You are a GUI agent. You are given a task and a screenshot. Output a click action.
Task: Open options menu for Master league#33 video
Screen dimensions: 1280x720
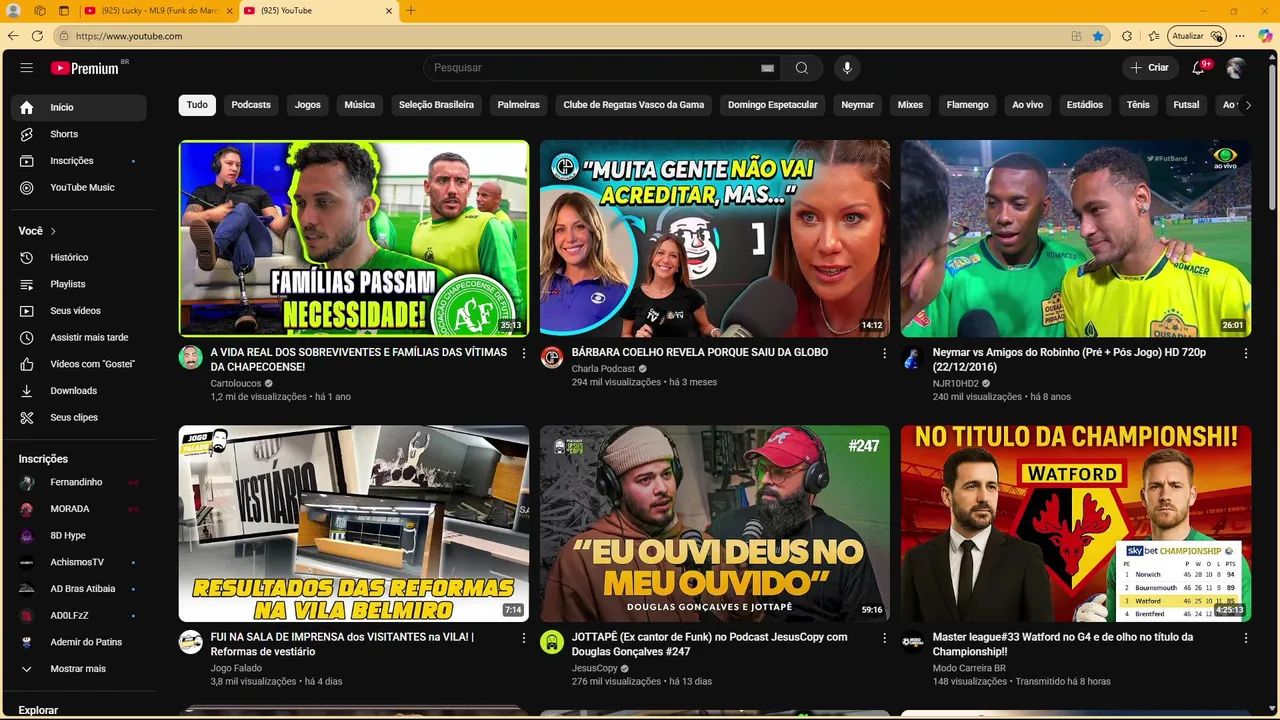tap(1245, 638)
